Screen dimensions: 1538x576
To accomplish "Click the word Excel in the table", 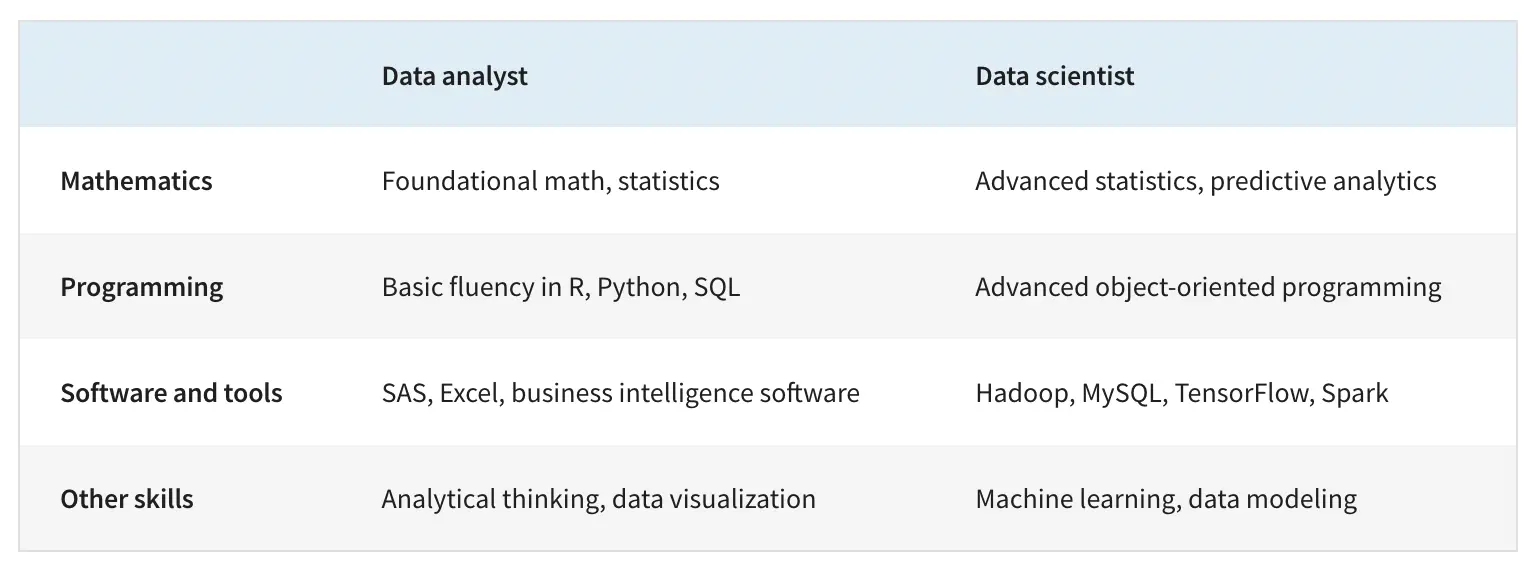I will coord(470,393).
